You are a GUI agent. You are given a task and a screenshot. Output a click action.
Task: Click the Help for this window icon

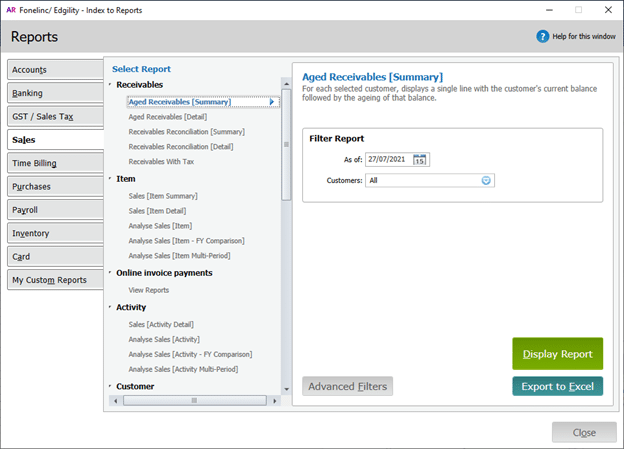543,37
